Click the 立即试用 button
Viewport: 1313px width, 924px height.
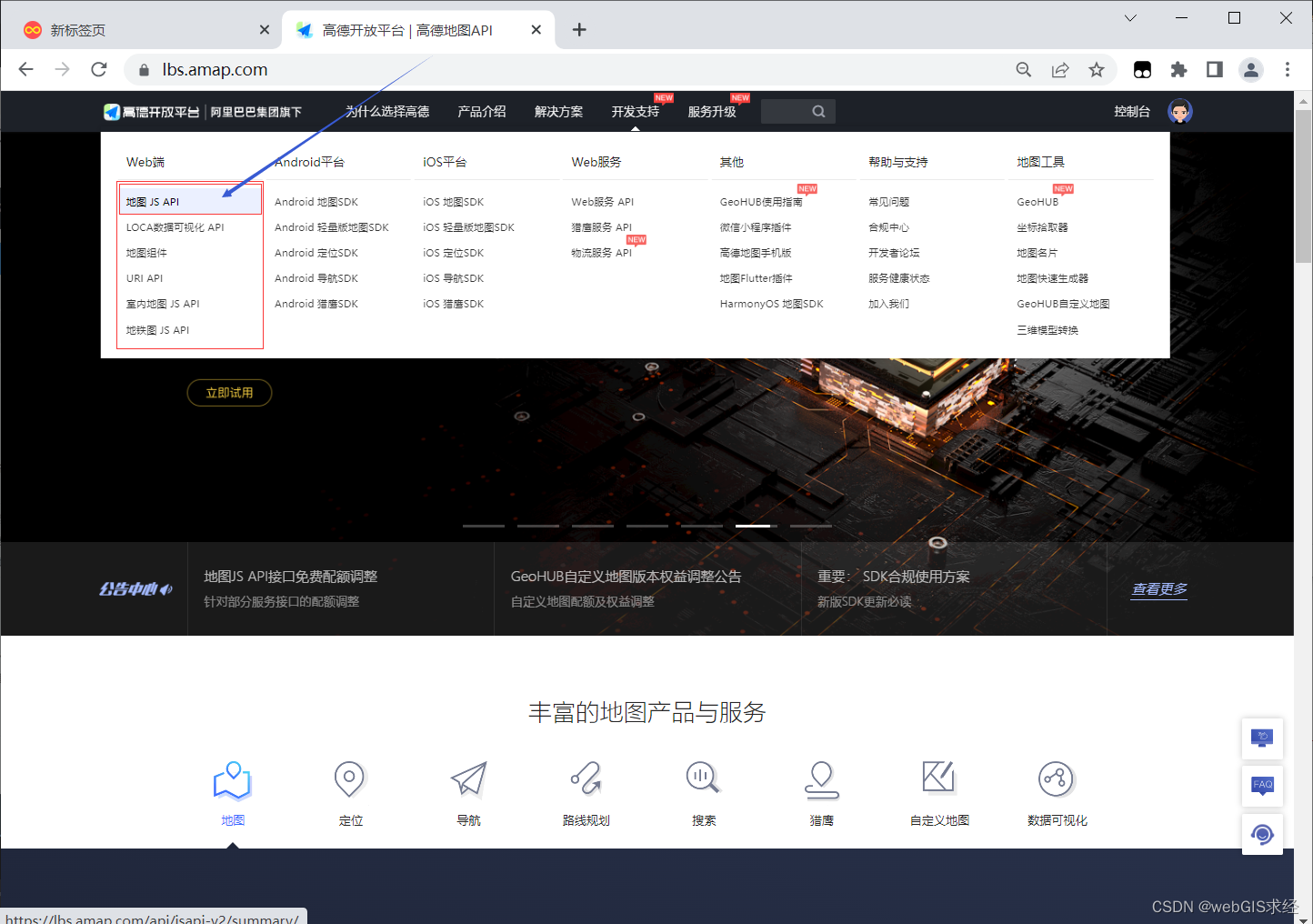(229, 393)
